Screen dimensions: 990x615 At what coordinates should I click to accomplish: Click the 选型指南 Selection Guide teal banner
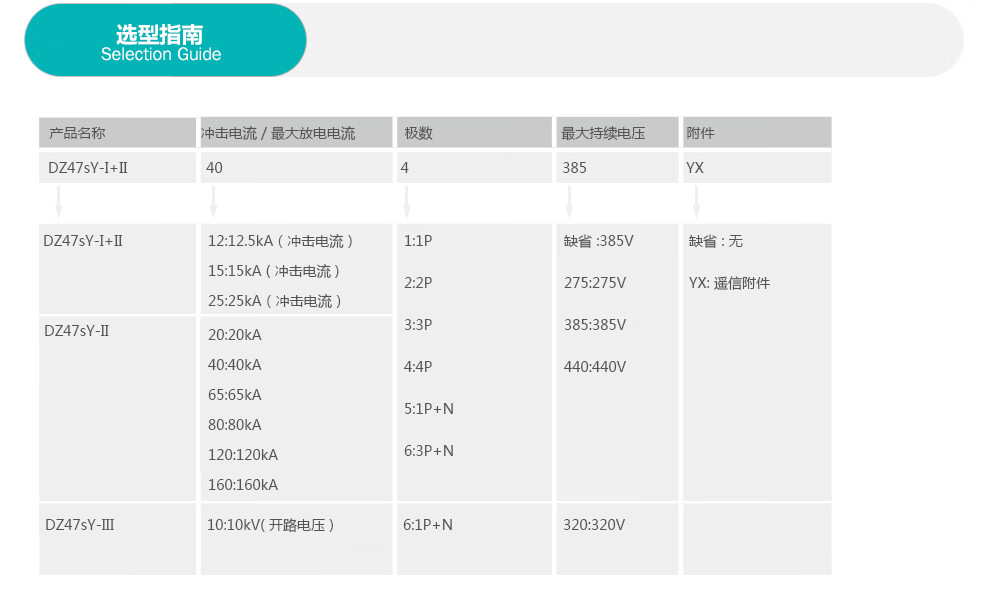point(165,41)
